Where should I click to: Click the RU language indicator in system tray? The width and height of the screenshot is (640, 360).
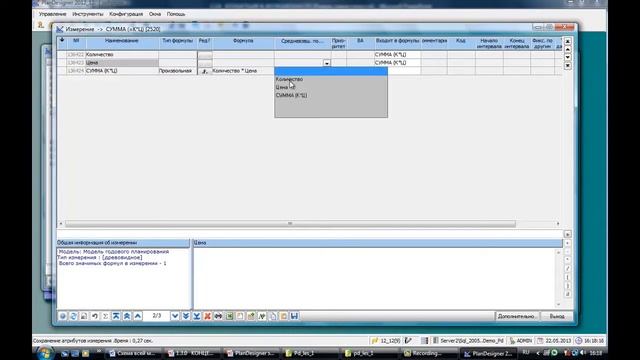coord(526,352)
